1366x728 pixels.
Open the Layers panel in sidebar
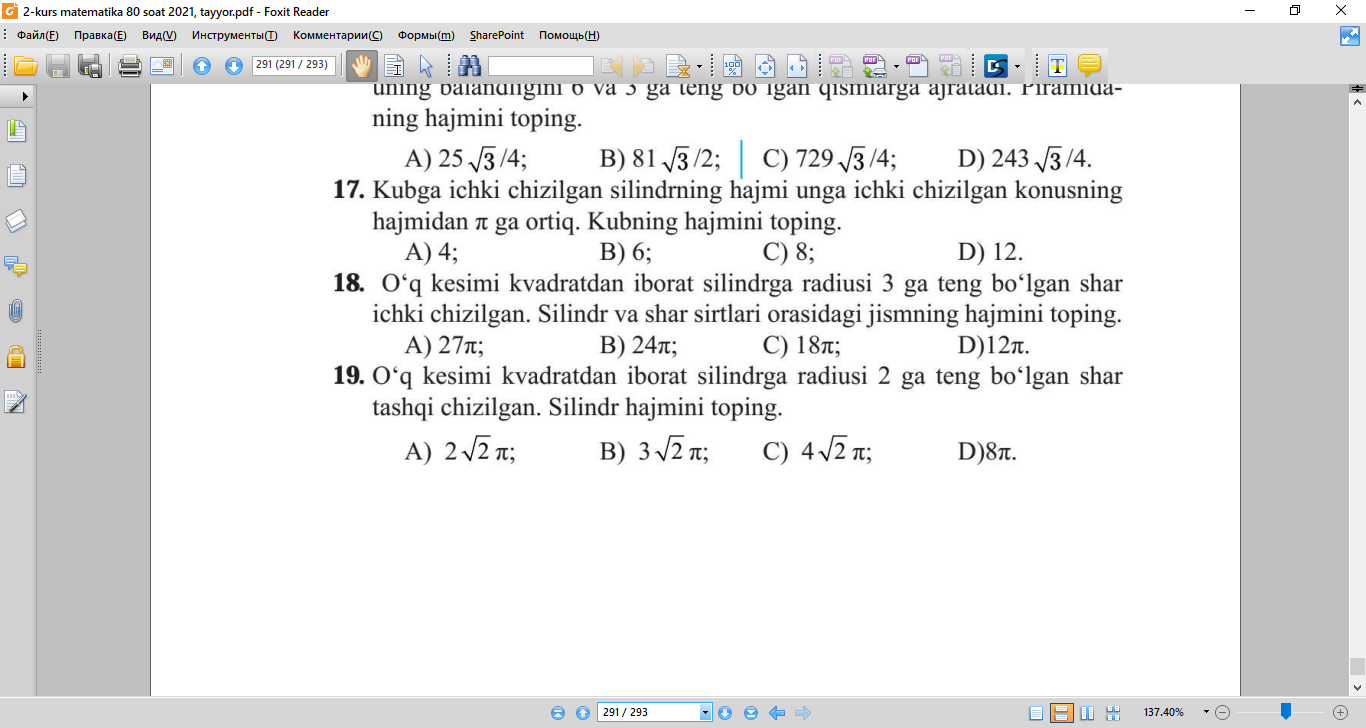click(x=17, y=221)
